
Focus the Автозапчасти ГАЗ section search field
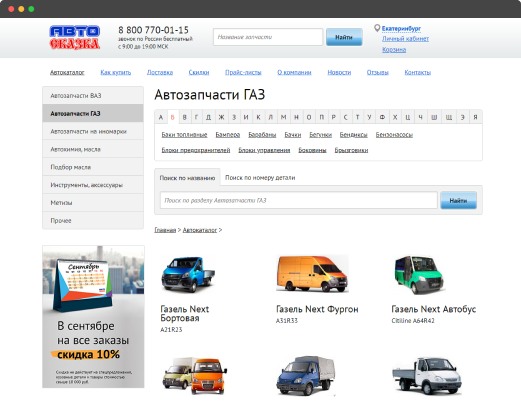pyautogui.click(x=299, y=200)
